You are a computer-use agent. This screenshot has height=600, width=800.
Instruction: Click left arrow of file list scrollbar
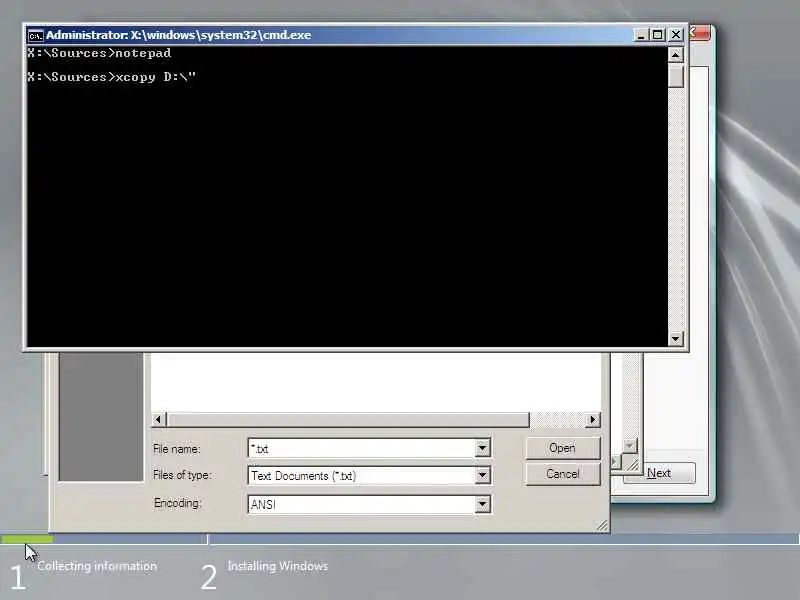158,419
